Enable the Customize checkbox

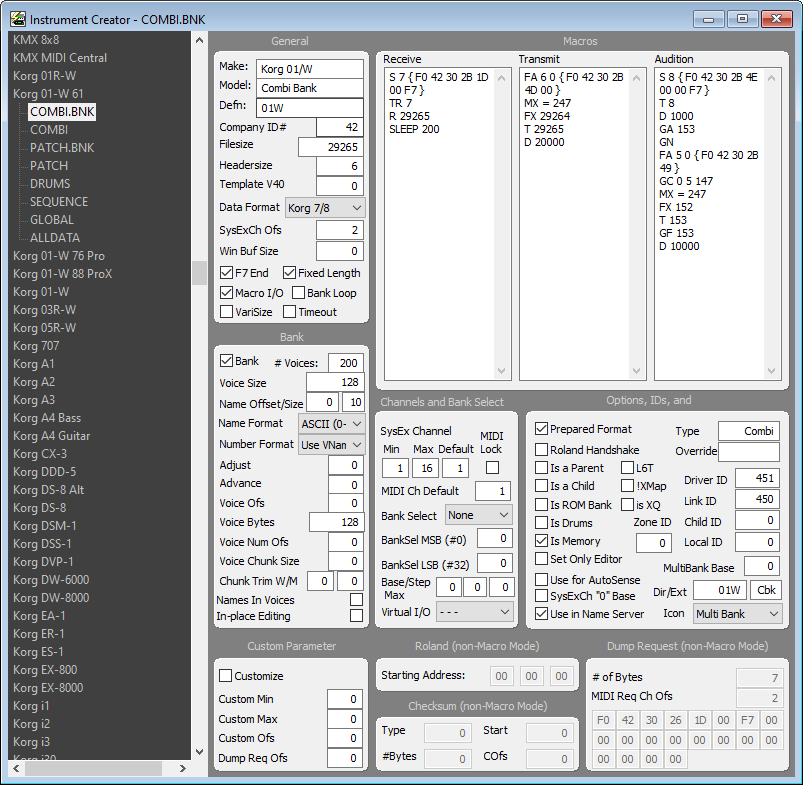tap(225, 676)
